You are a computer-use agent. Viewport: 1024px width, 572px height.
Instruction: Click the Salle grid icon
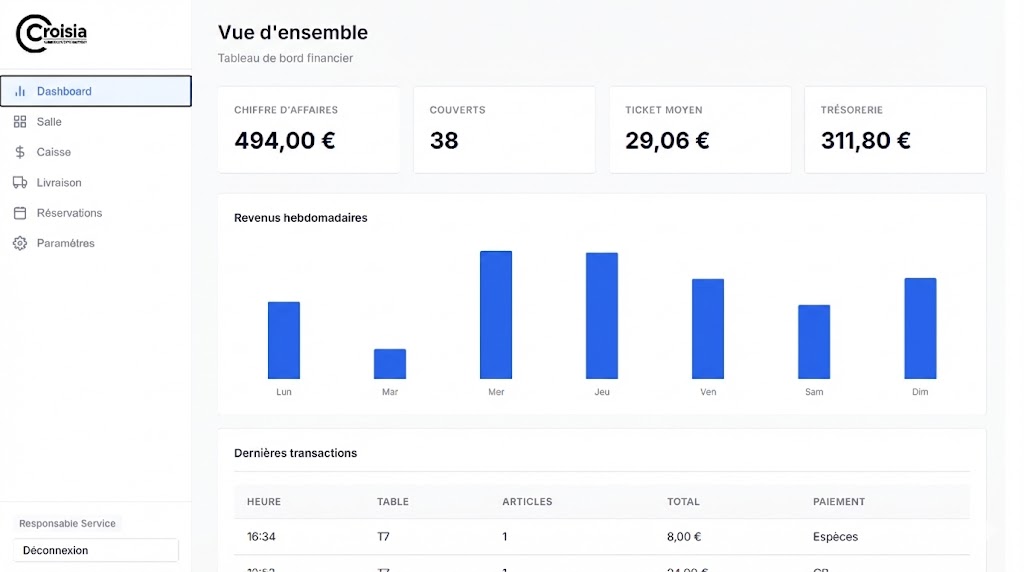point(20,121)
